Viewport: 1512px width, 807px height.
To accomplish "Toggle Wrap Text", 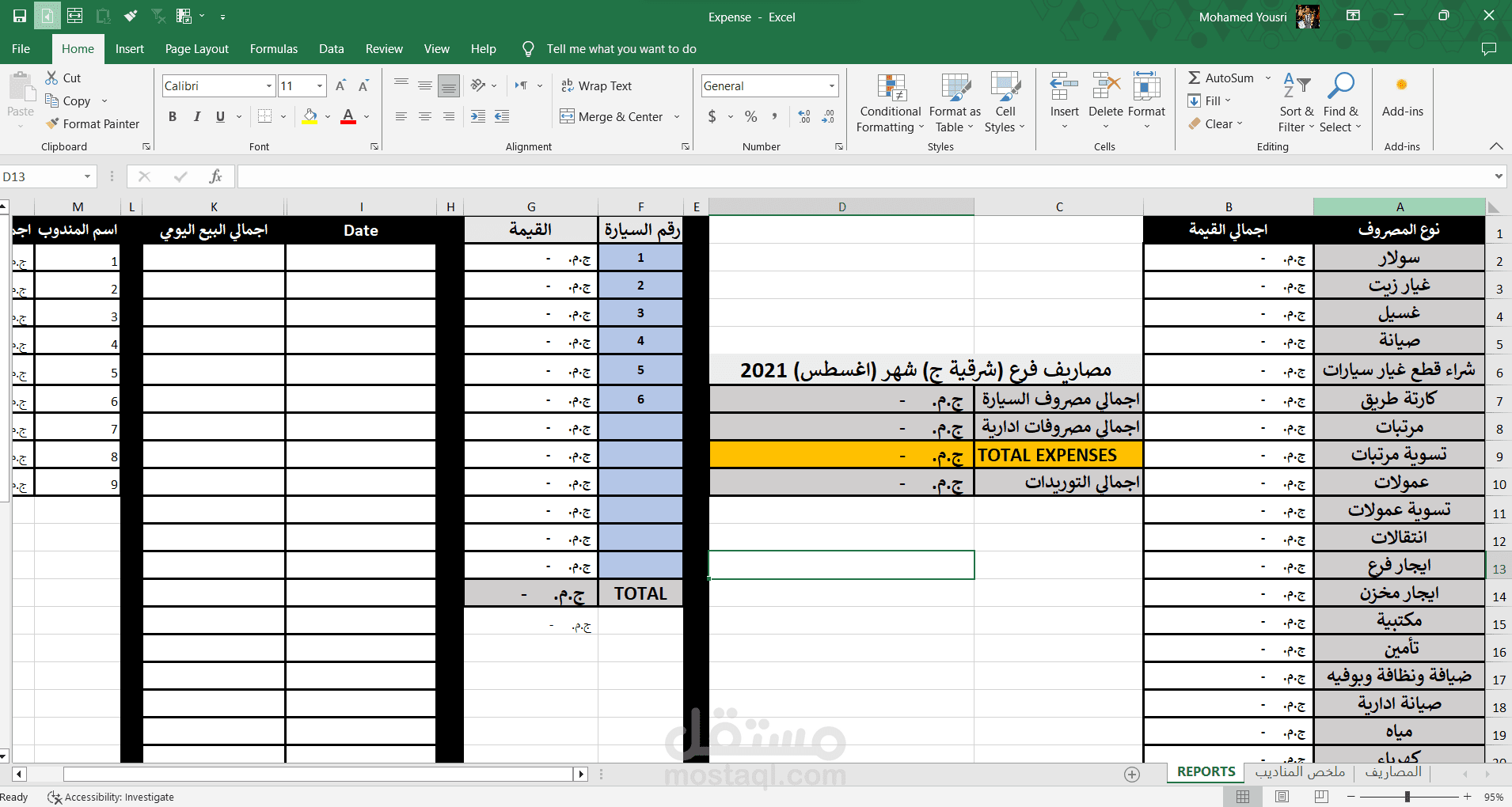I will pyautogui.click(x=596, y=85).
